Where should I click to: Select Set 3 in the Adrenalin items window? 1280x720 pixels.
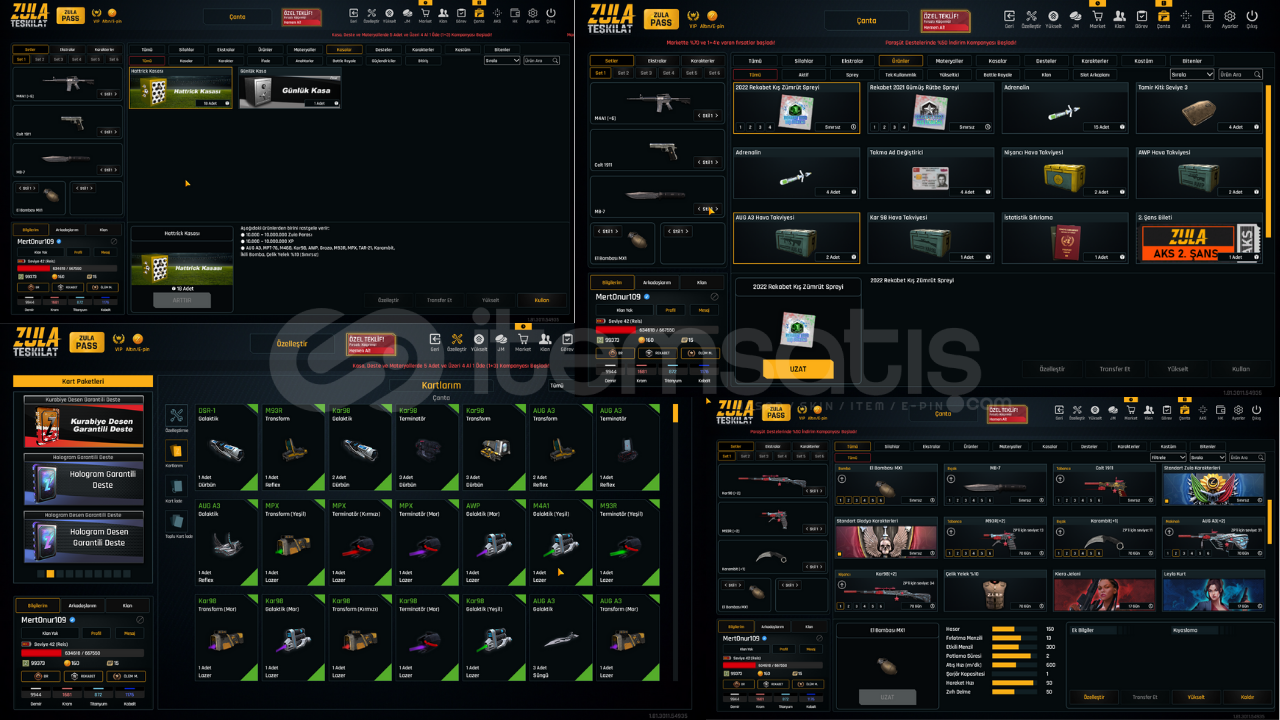click(x=646, y=73)
